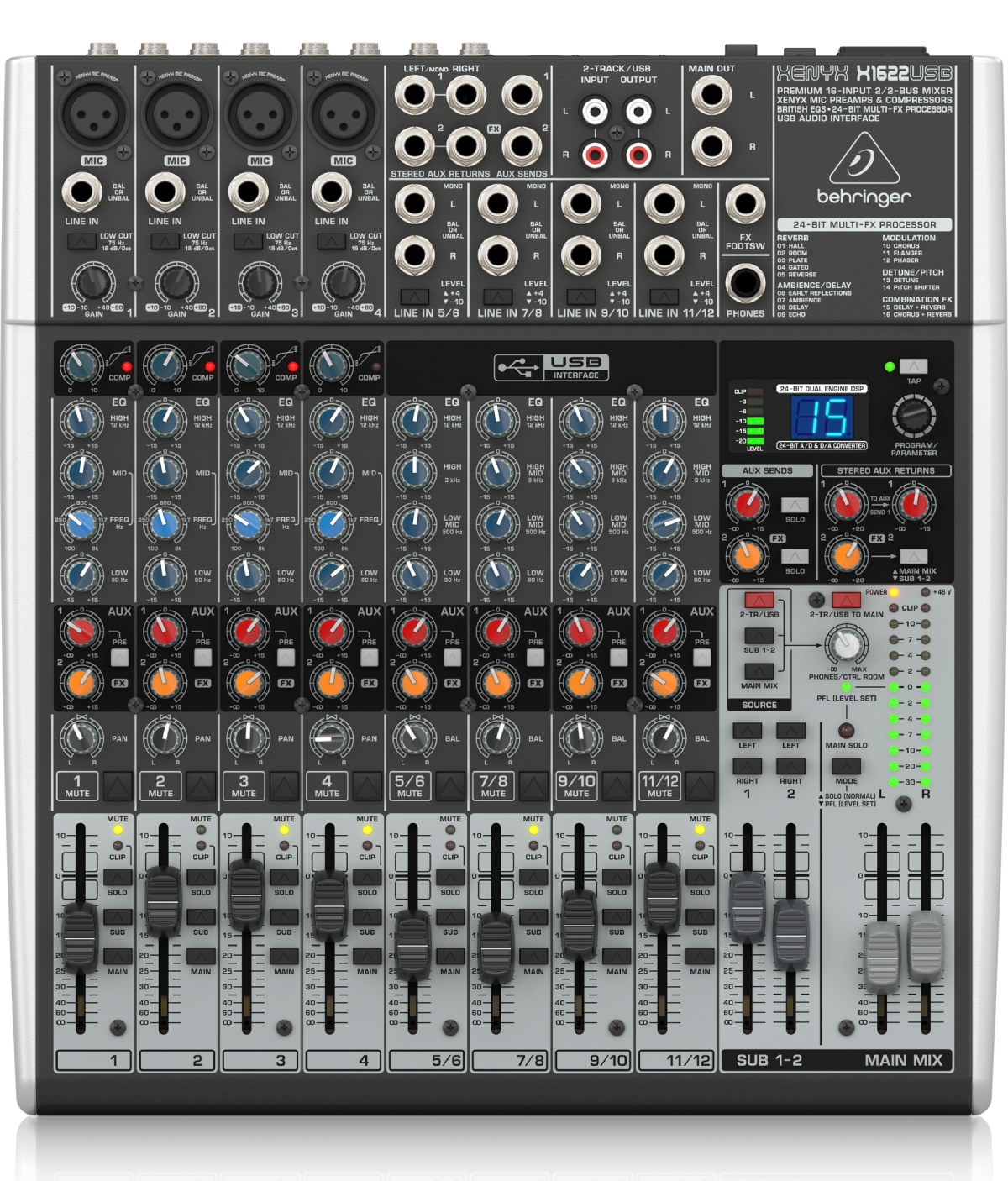Click the channel 1 COMP red LED
The width and height of the screenshot is (1008, 1181).
[127, 366]
